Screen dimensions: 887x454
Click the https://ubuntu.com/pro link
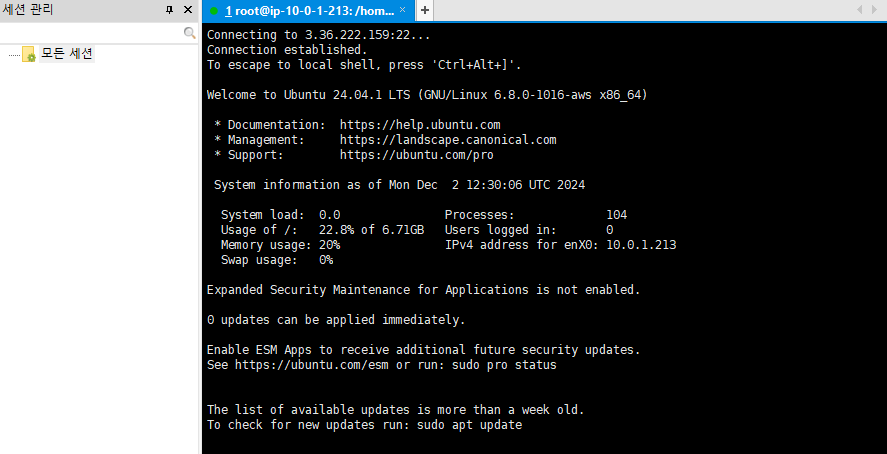coord(416,155)
